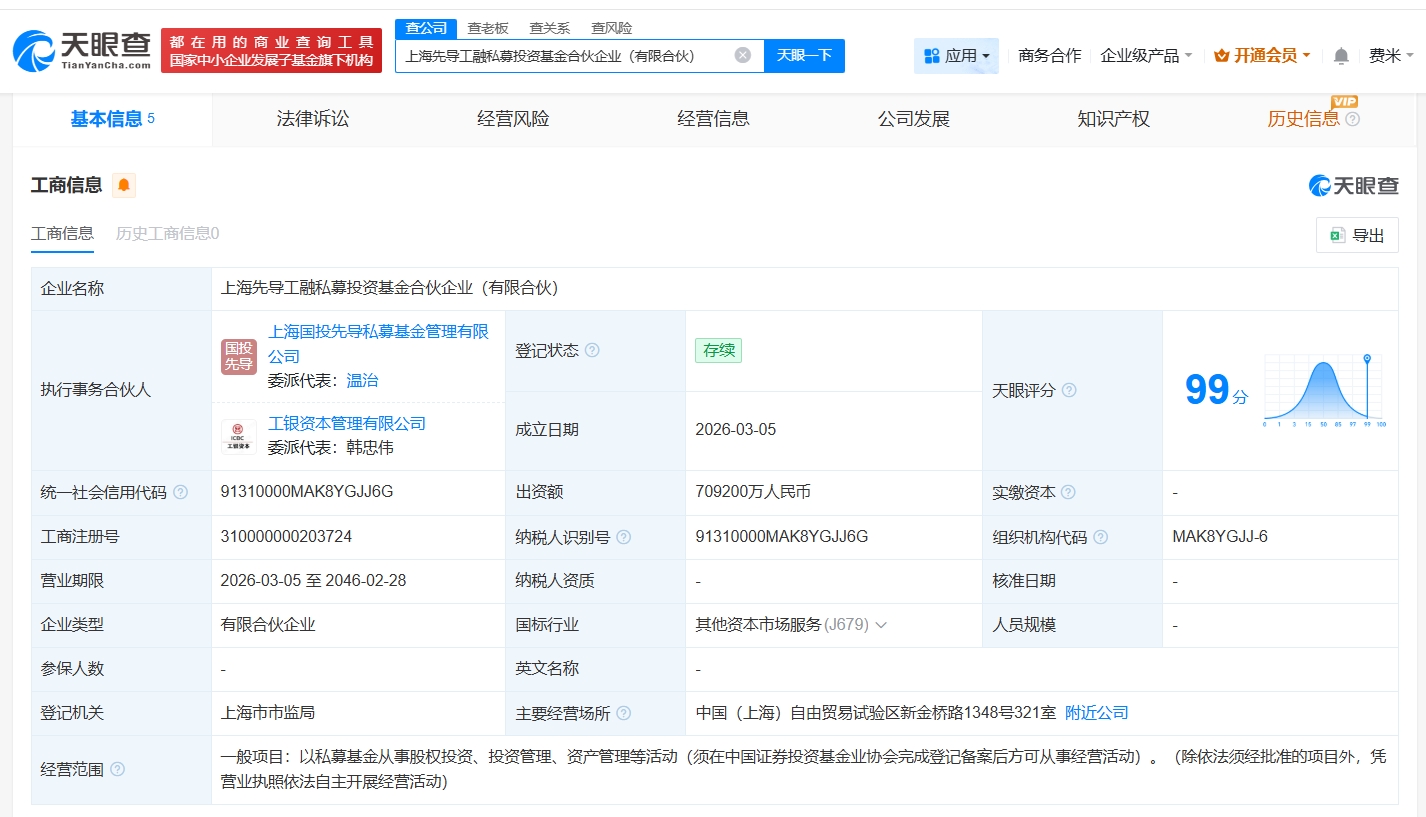Expand the 企业级产品 dropdown

click(x=1145, y=56)
